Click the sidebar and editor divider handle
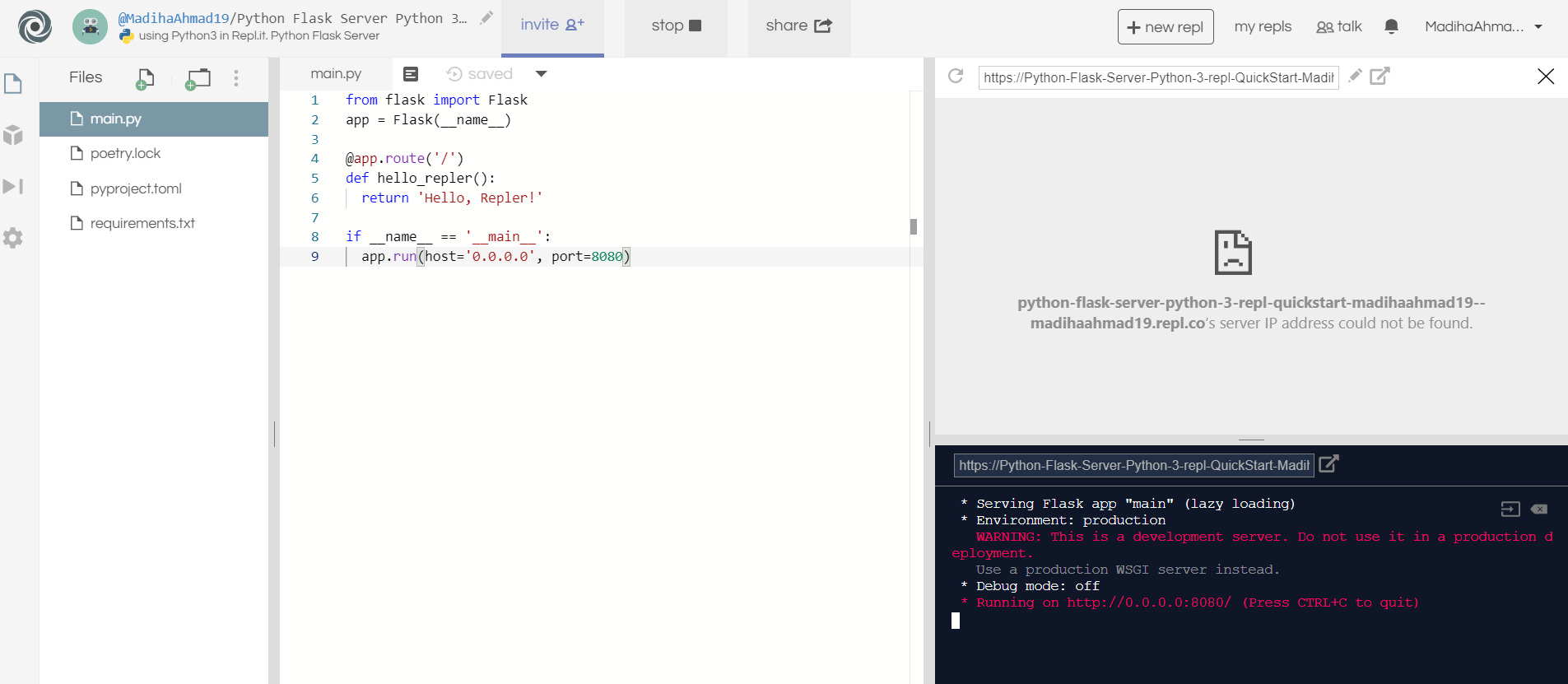The height and width of the screenshot is (684, 1568). [x=274, y=433]
